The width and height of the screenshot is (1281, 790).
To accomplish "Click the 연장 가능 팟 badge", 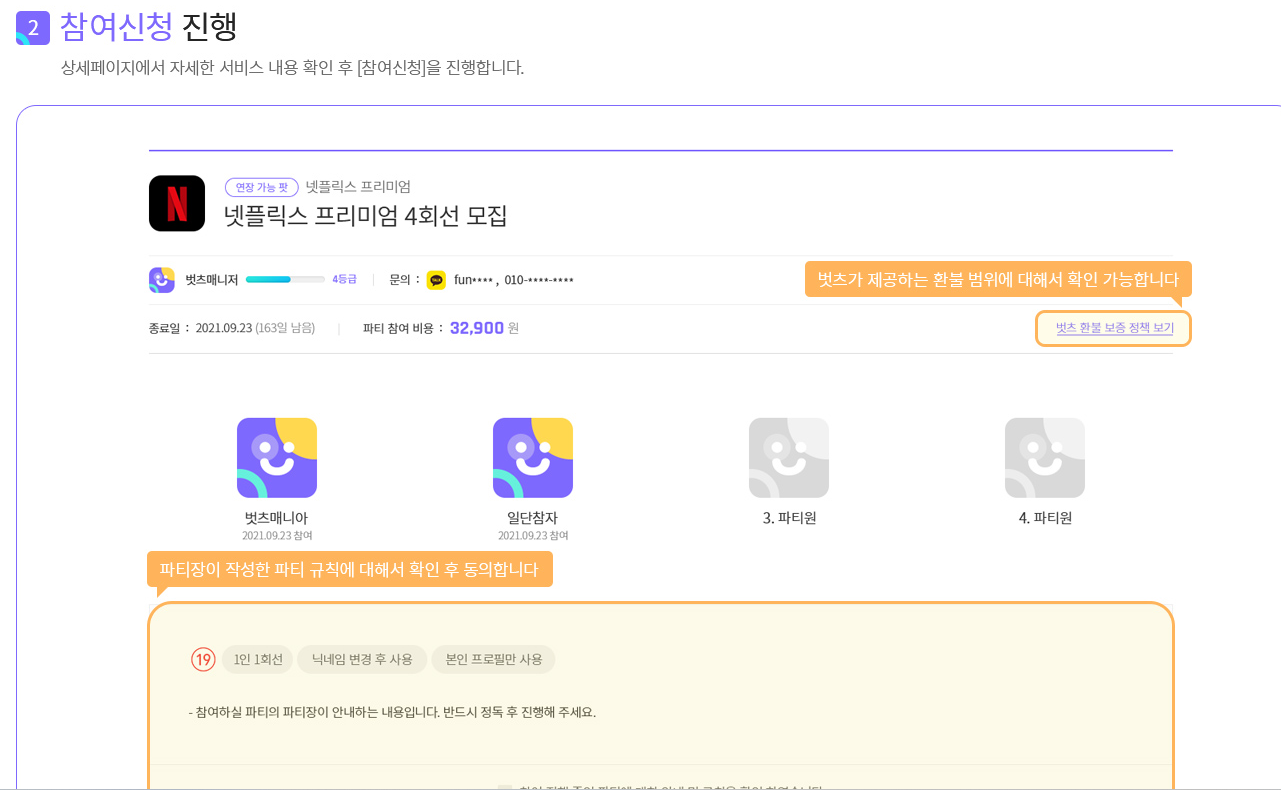I will click(x=262, y=187).
